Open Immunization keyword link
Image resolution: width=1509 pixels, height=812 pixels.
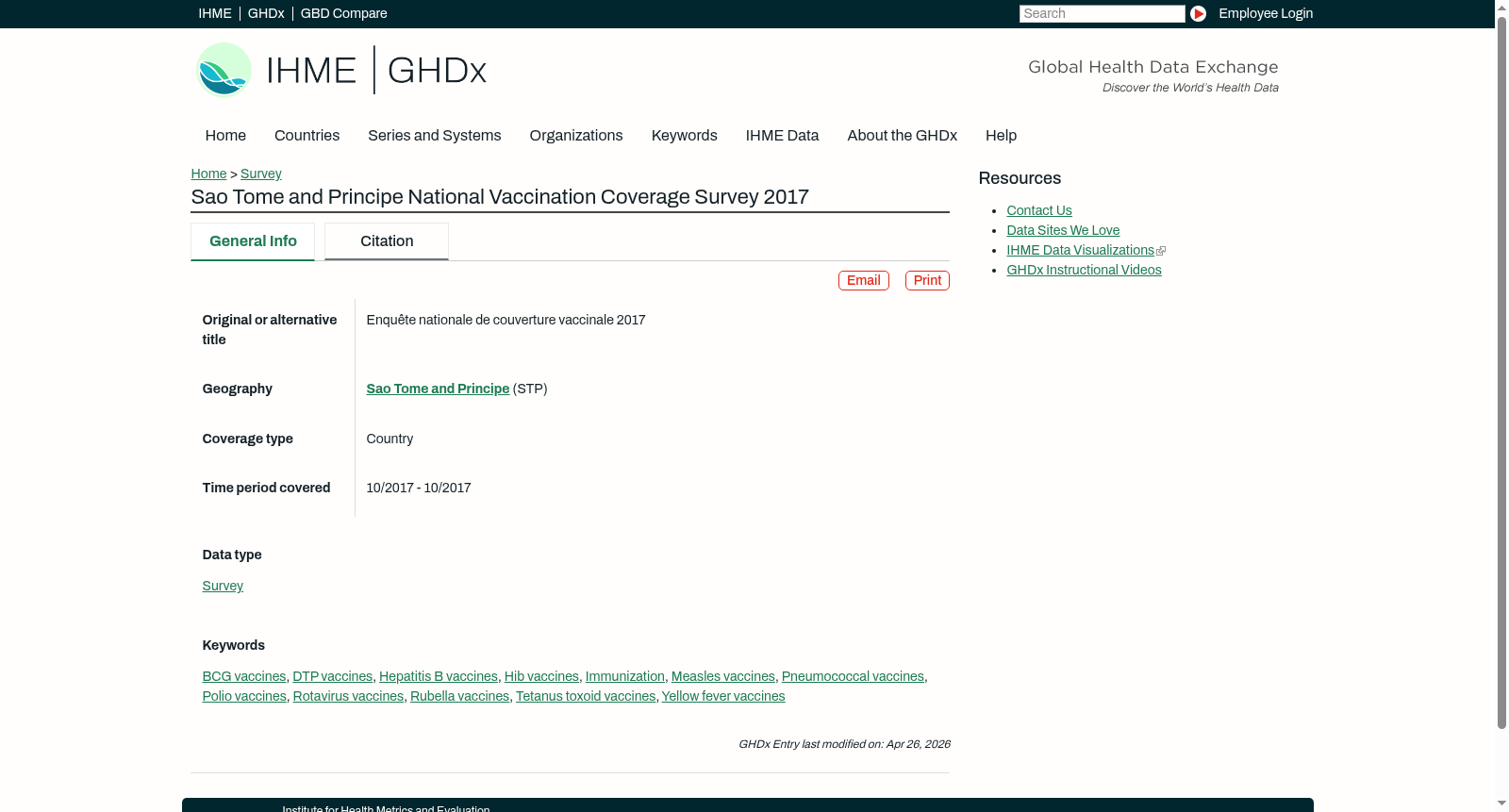click(625, 676)
